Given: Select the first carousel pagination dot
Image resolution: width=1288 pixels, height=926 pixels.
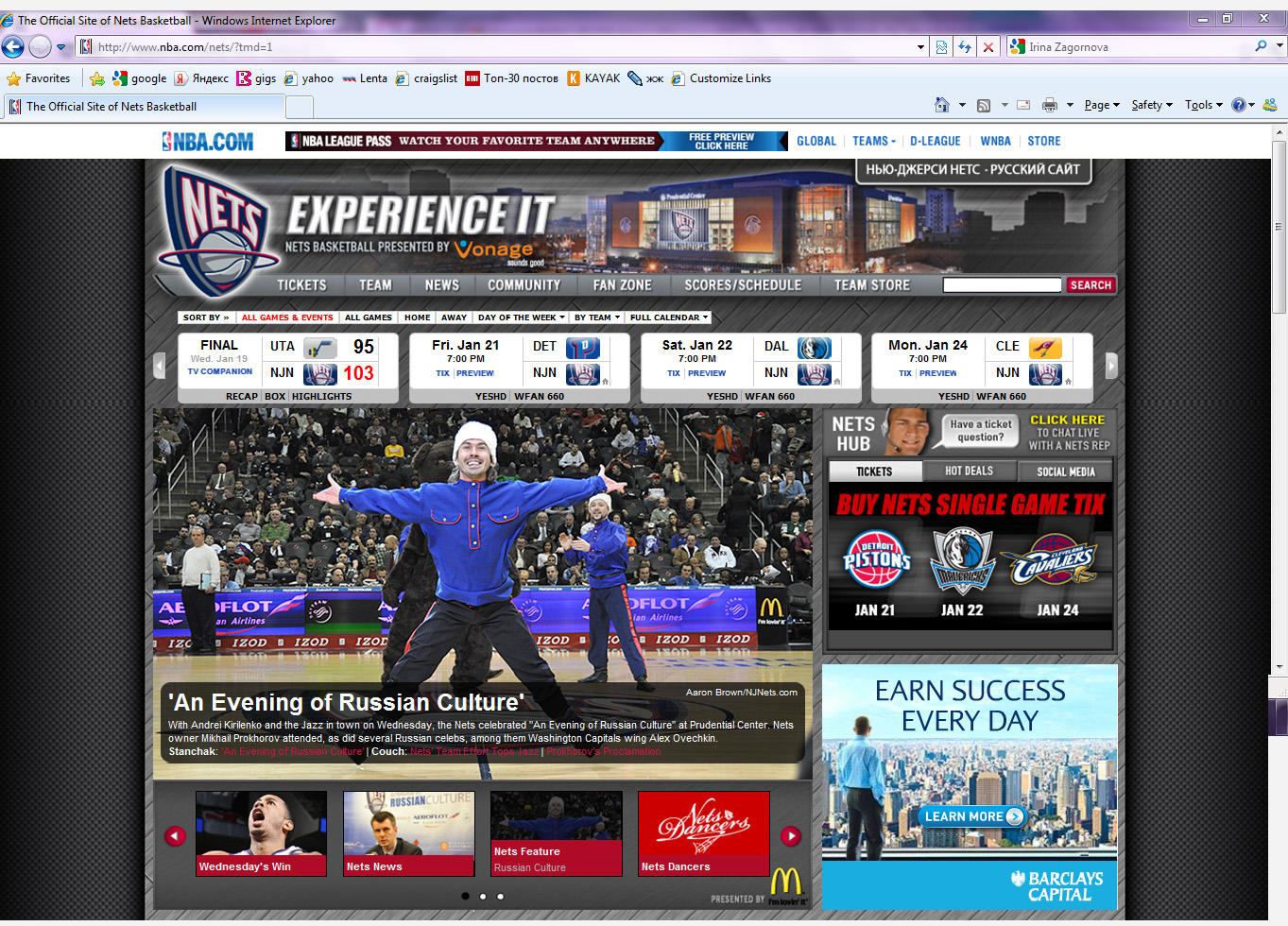Looking at the screenshot, I should click(x=465, y=896).
